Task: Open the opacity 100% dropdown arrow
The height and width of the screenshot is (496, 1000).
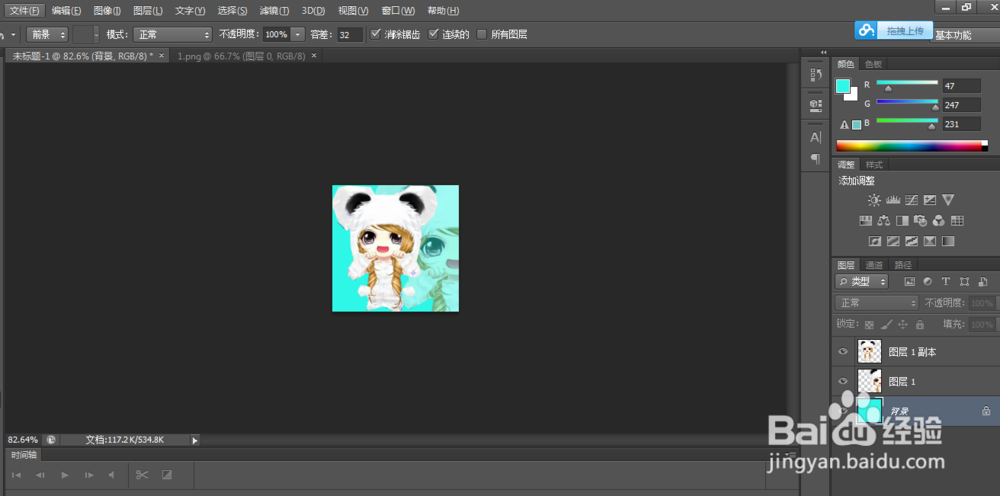Action: click(x=298, y=34)
